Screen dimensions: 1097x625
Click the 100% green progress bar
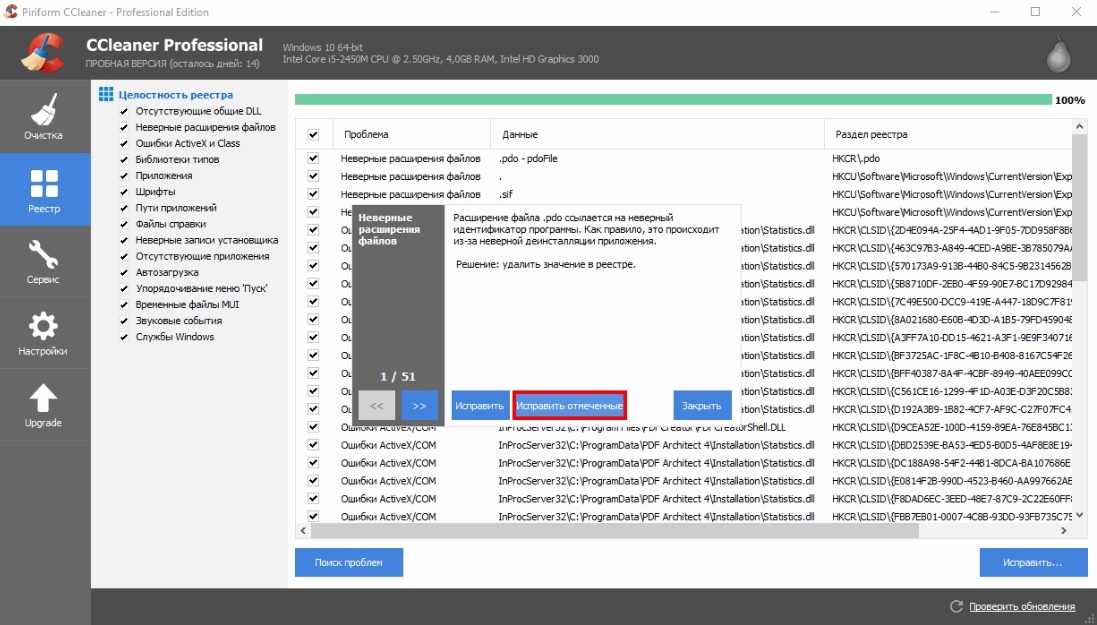[672, 100]
